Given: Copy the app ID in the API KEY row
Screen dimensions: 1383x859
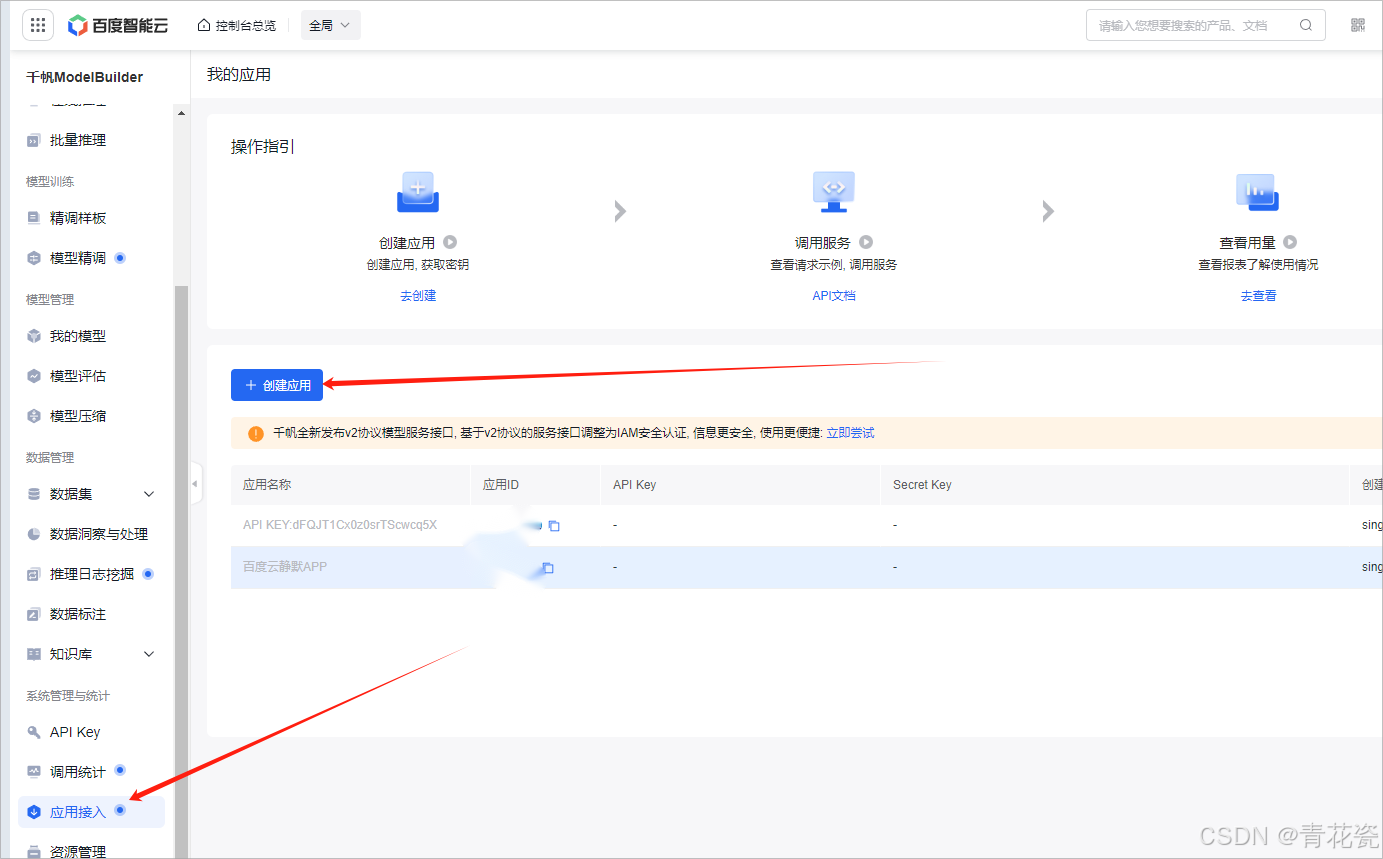Looking at the screenshot, I should [554, 526].
